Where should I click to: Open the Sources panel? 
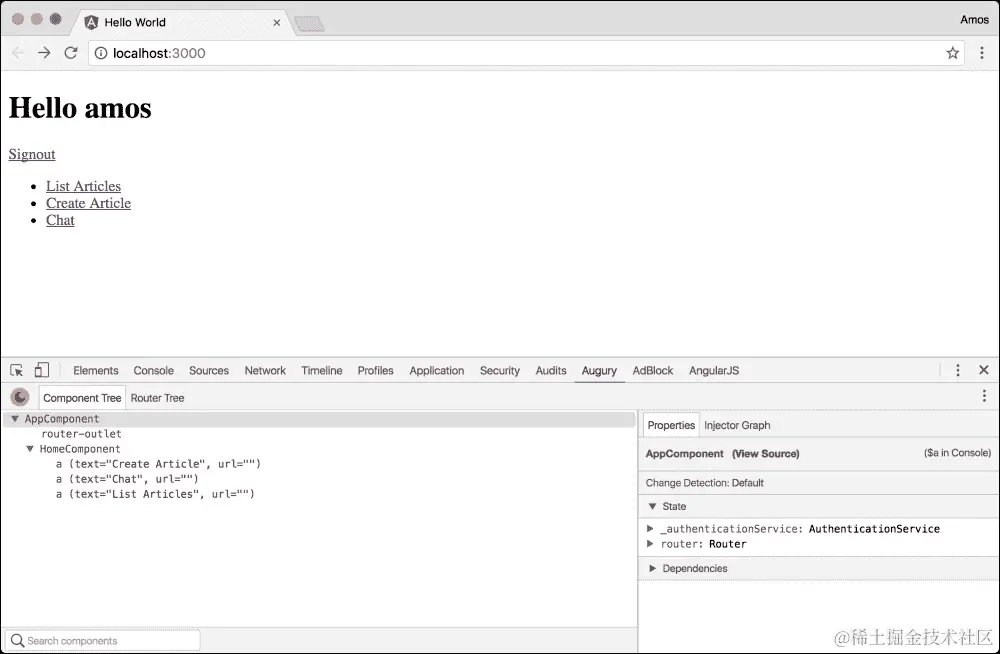click(209, 371)
